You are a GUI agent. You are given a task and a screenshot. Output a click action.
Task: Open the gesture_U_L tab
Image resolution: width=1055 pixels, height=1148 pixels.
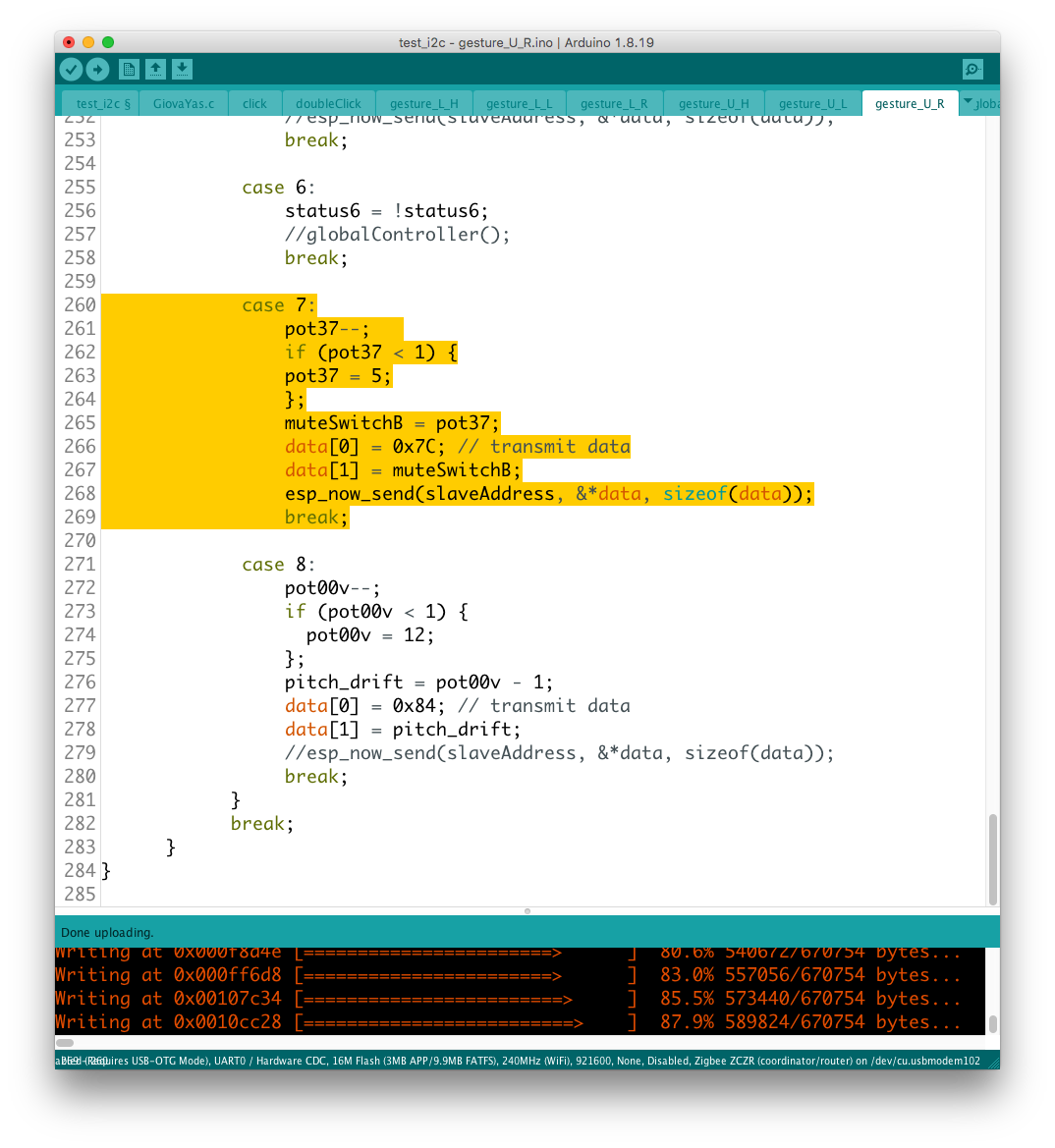pos(812,103)
